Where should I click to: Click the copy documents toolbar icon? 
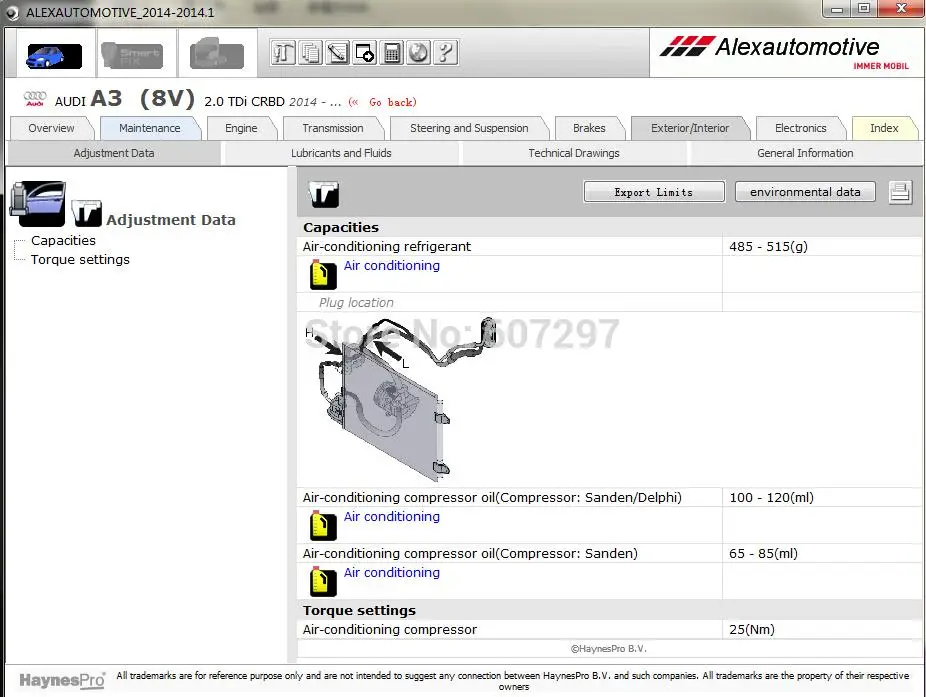[311, 53]
